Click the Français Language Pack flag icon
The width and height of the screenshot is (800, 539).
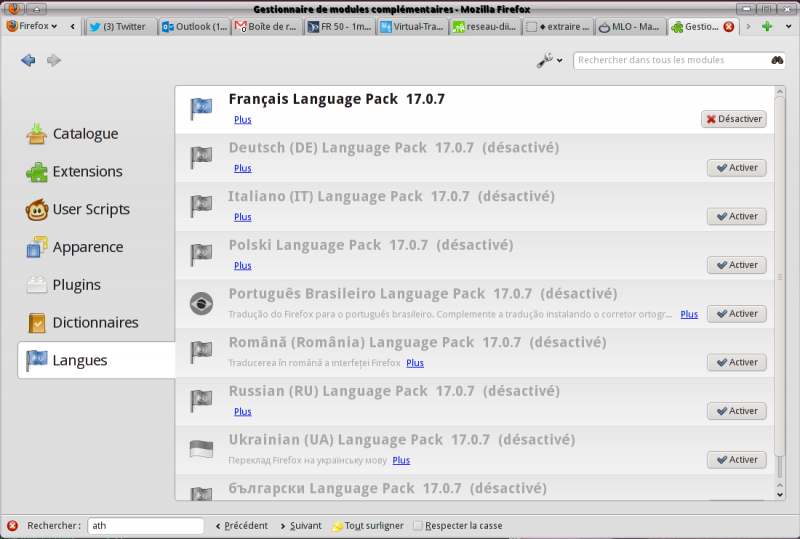pyautogui.click(x=202, y=109)
